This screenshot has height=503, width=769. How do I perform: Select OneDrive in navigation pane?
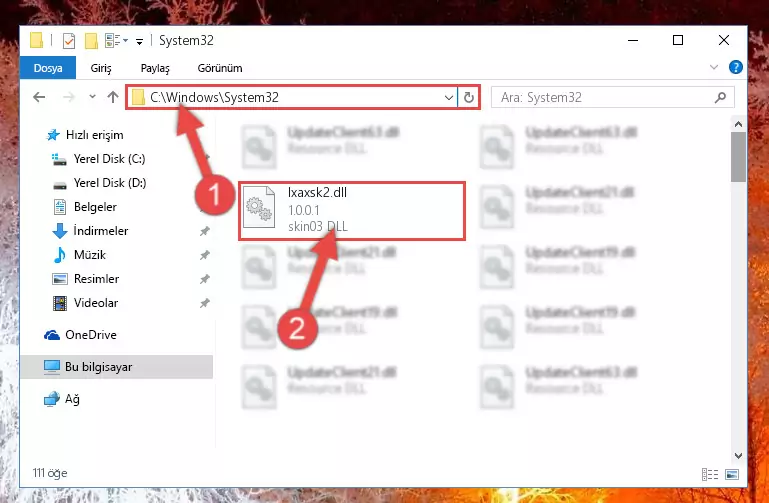(x=91, y=335)
